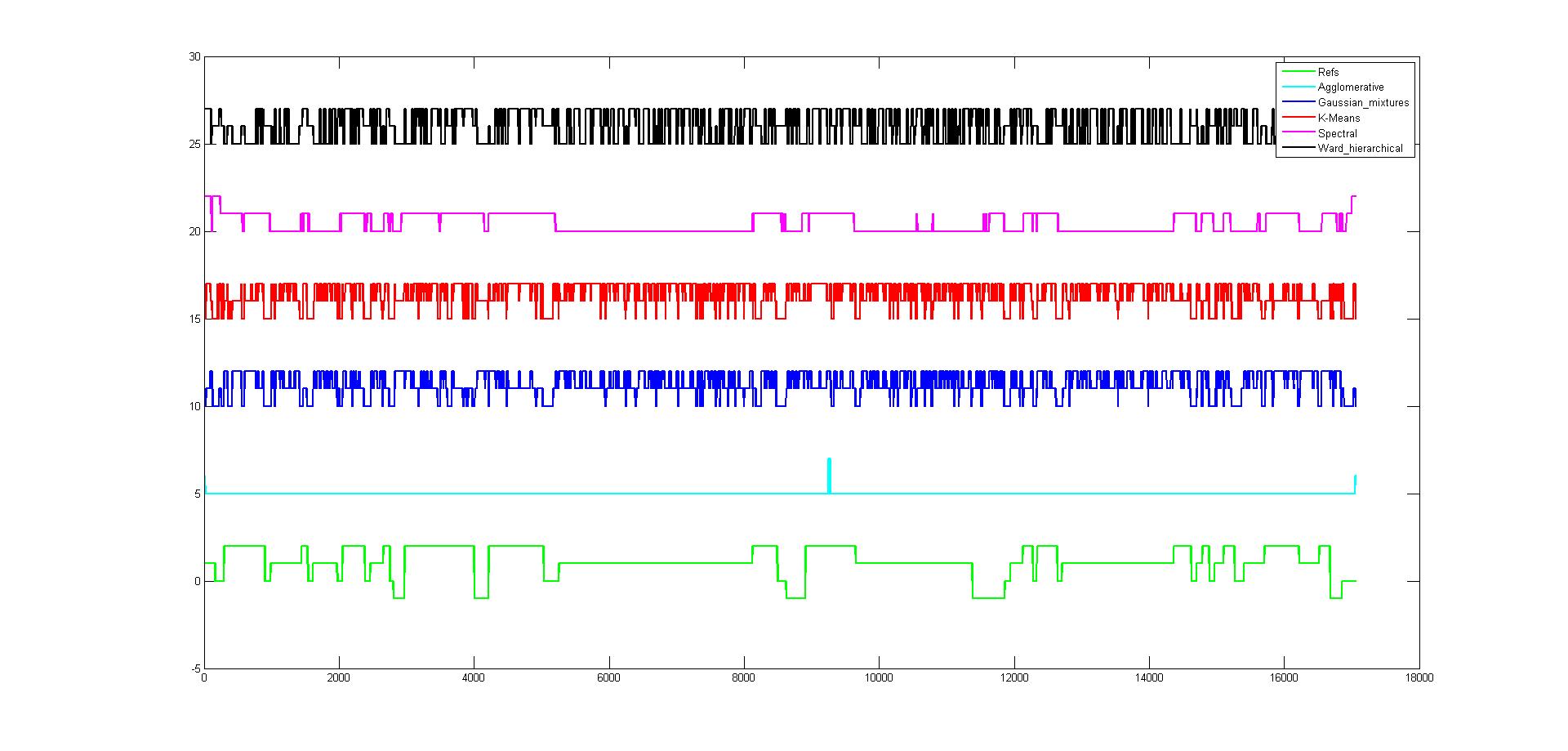Click the y-axis tick label 30
The height and width of the screenshot is (751, 1568).
coord(194,57)
